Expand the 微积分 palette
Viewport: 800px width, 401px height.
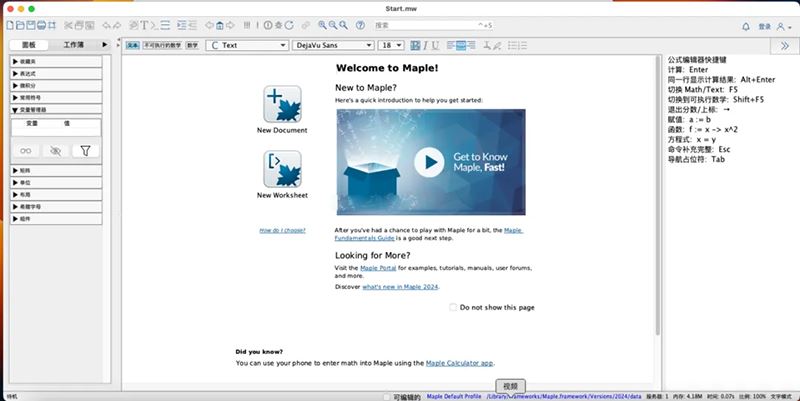tap(56, 86)
